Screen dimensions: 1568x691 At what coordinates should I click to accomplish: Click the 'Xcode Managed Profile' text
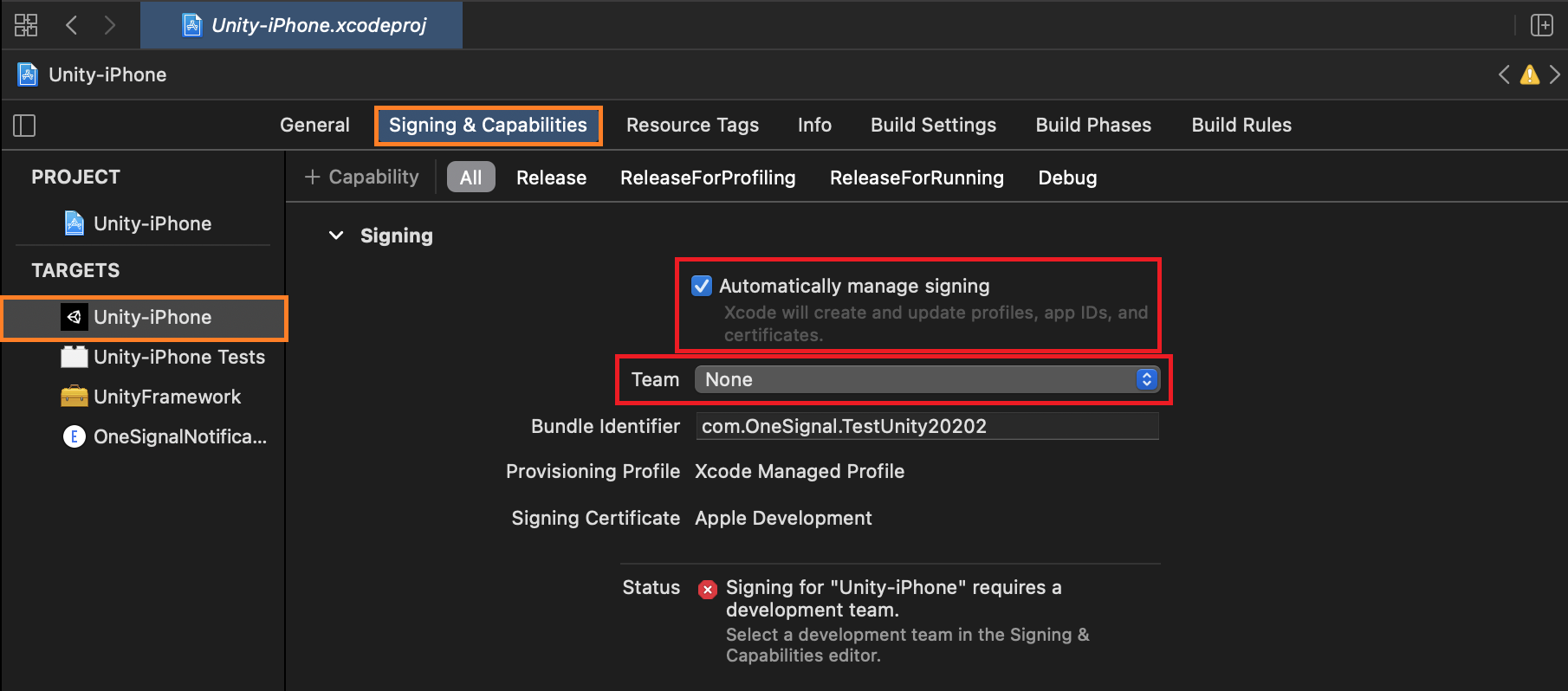pos(800,471)
